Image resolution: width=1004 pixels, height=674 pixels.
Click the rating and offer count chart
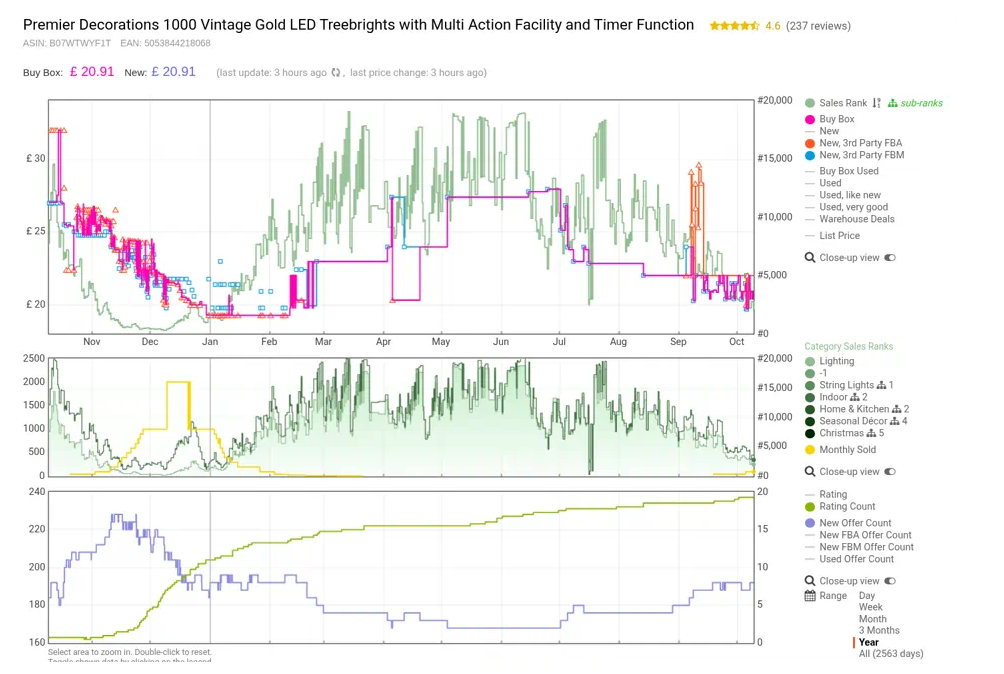pos(401,567)
